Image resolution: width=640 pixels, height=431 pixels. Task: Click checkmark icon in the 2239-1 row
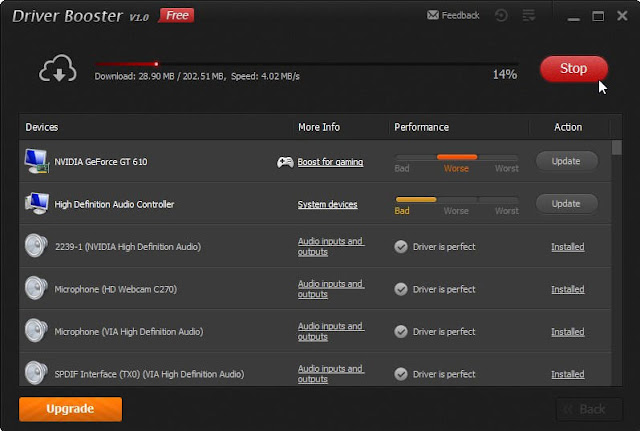tap(401, 247)
